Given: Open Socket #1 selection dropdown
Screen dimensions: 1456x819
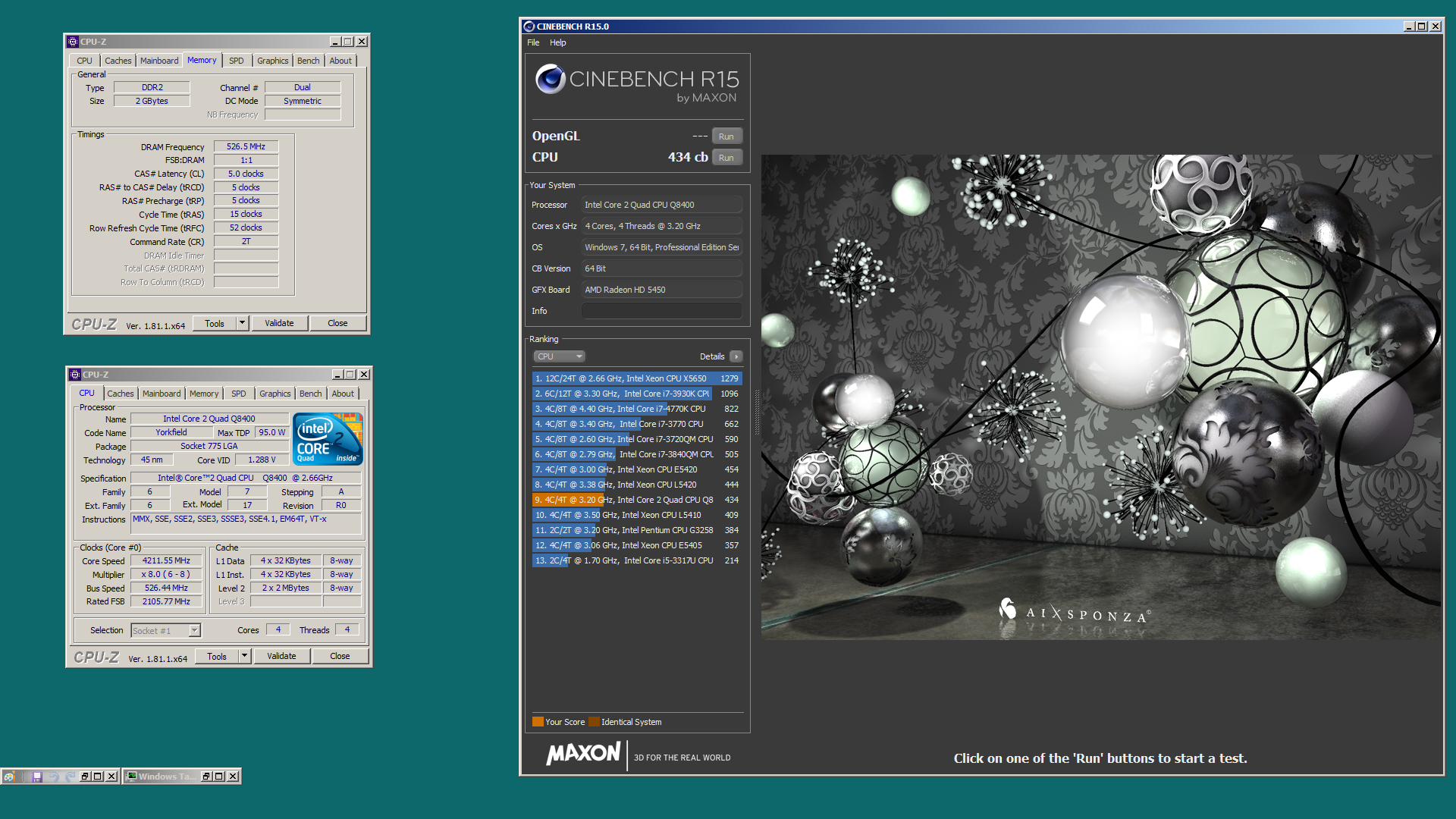Looking at the screenshot, I should click(x=194, y=631).
